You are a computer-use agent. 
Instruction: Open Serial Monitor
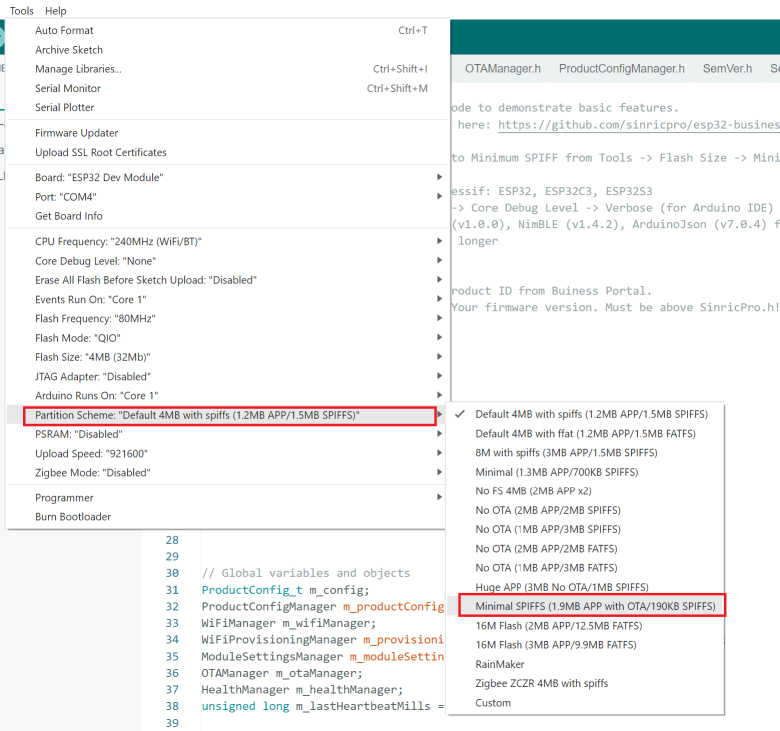point(227,88)
